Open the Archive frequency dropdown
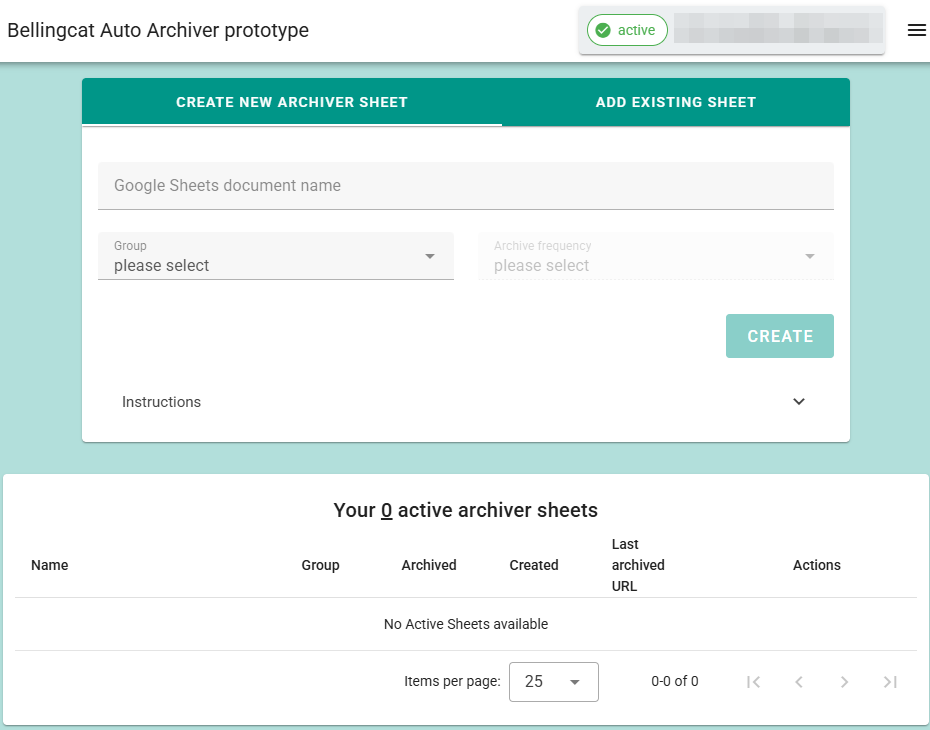The image size is (930, 730). tap(656, 256)
